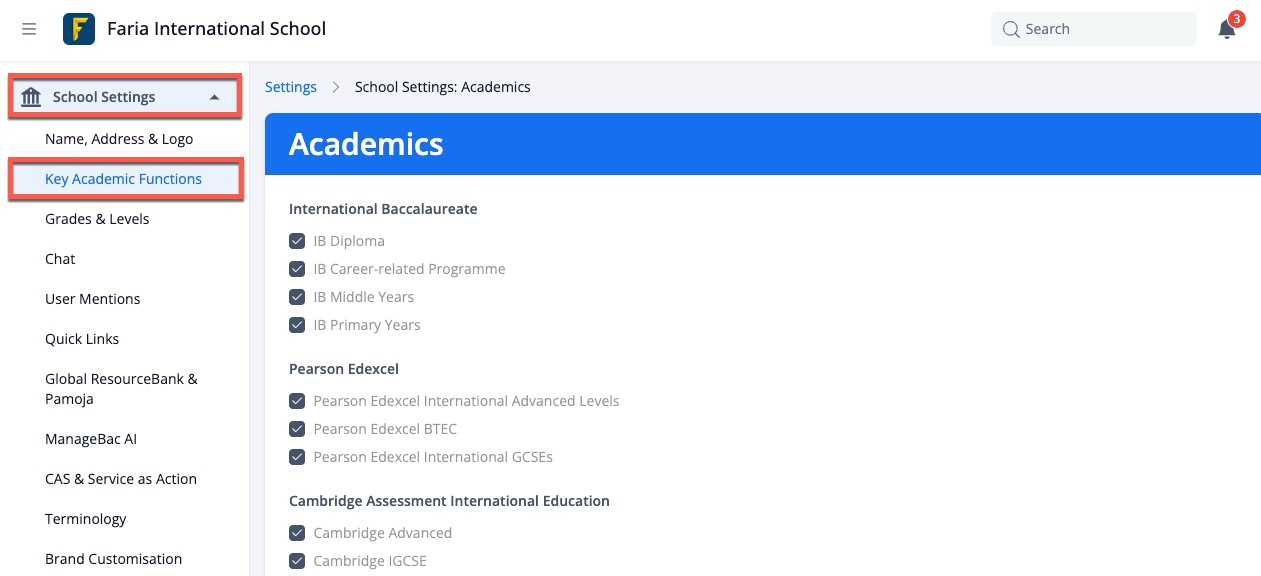The image size is (1261, 576).
Task: Click the Academics page title
Action: [x=366, y=144]
